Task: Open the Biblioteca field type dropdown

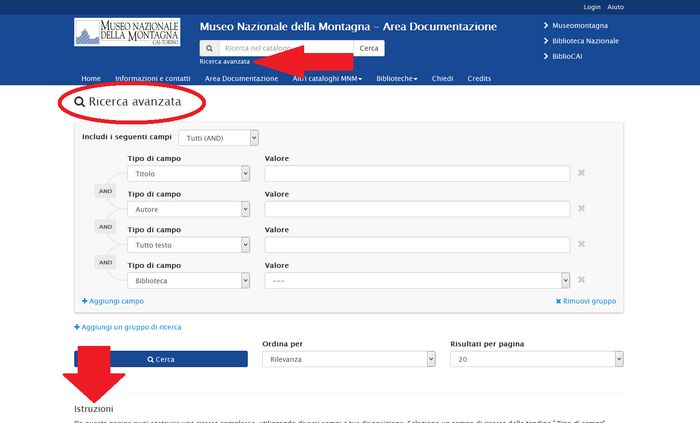Action: coord(188,281)
